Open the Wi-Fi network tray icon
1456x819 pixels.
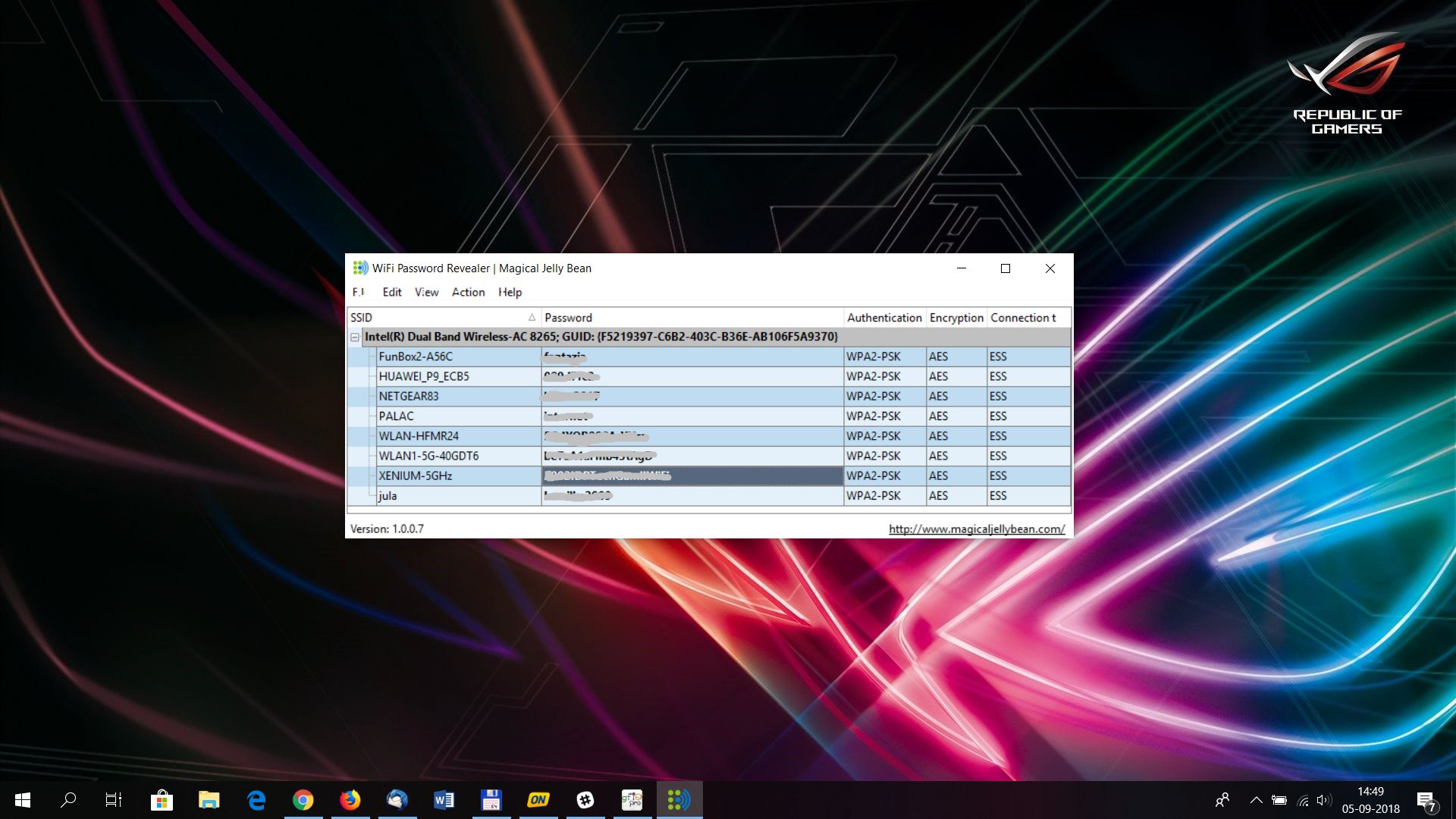click(x=1303, y=800)
